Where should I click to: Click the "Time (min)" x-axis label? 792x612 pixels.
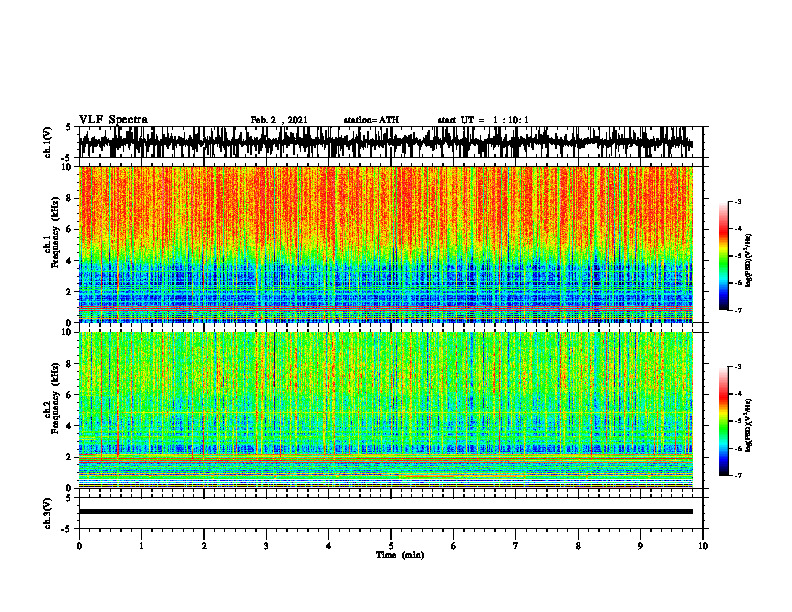coord(400,555)
